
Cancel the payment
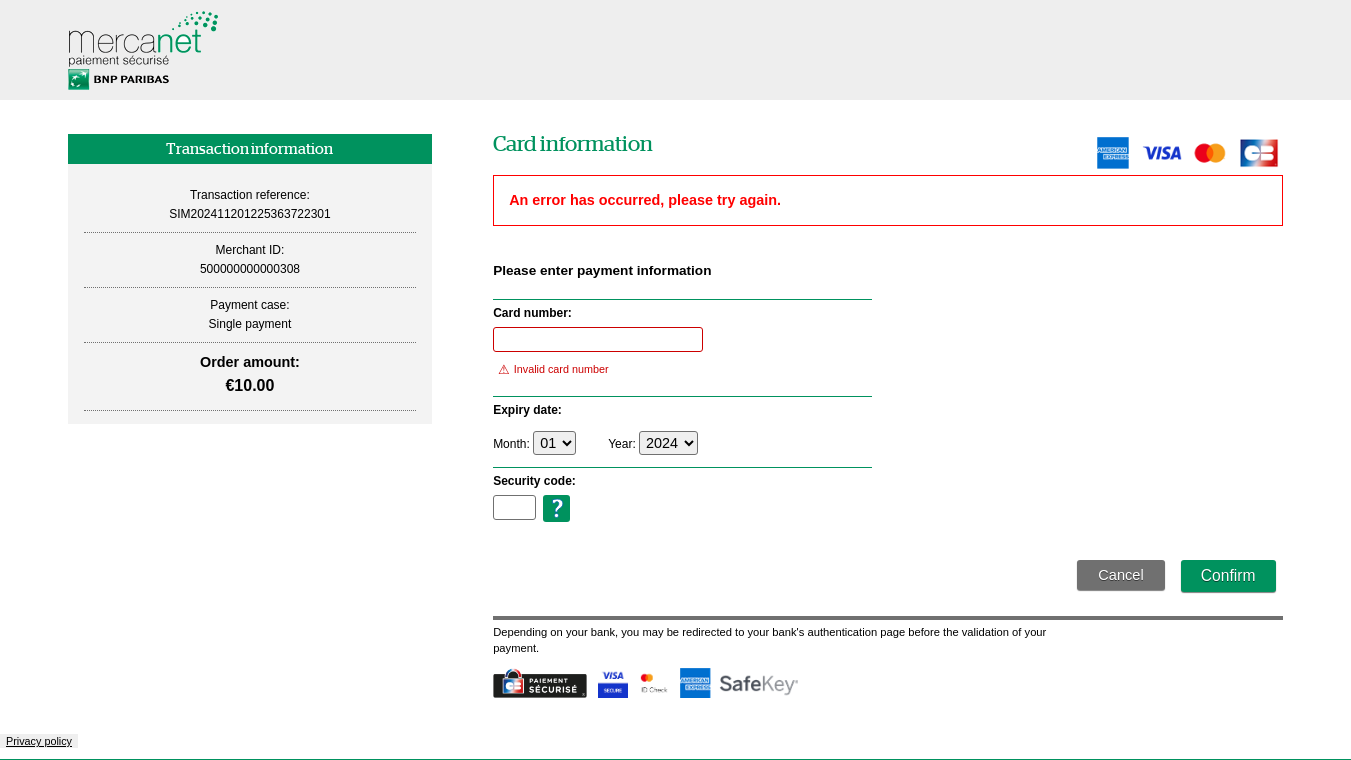tap(1120, 575)
